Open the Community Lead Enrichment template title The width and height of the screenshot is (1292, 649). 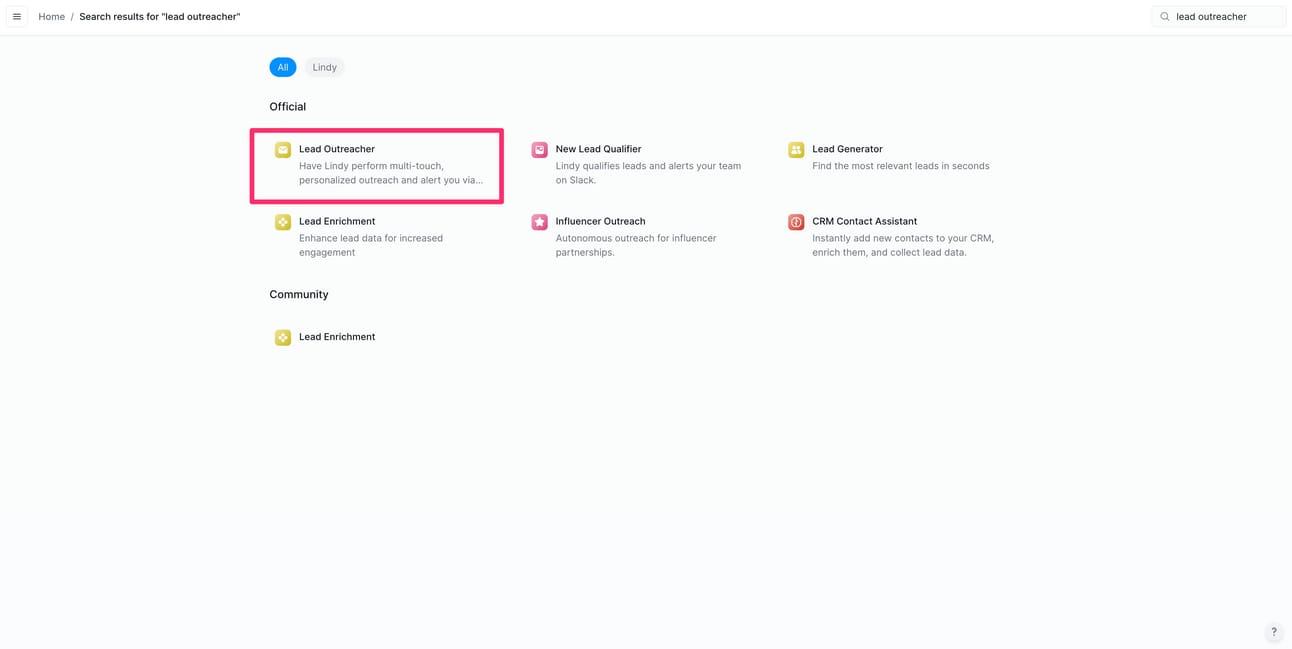337,337
